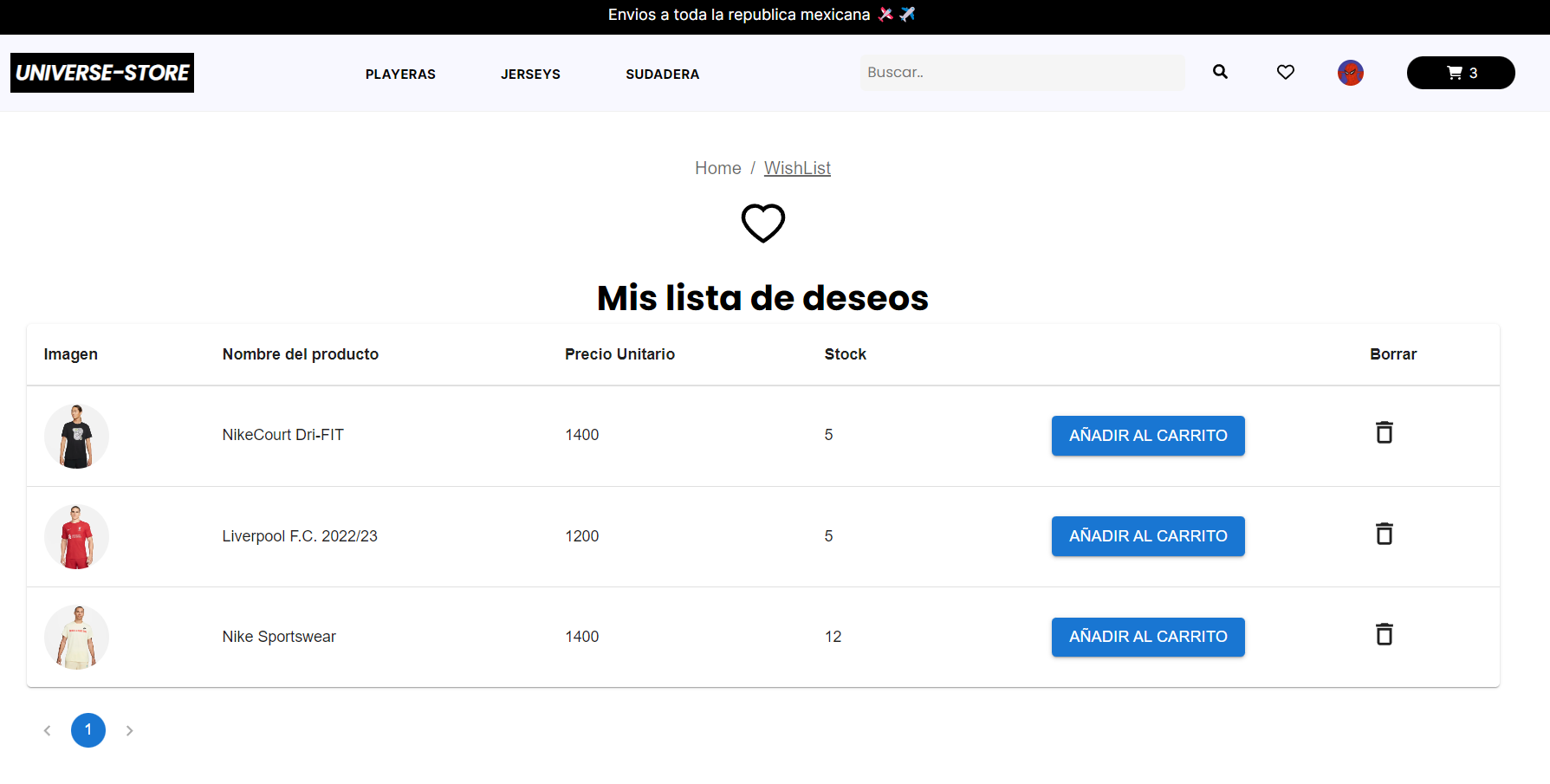Open the cart button showing 3
Screen dimensions: 1550x784
point(1461,73)
